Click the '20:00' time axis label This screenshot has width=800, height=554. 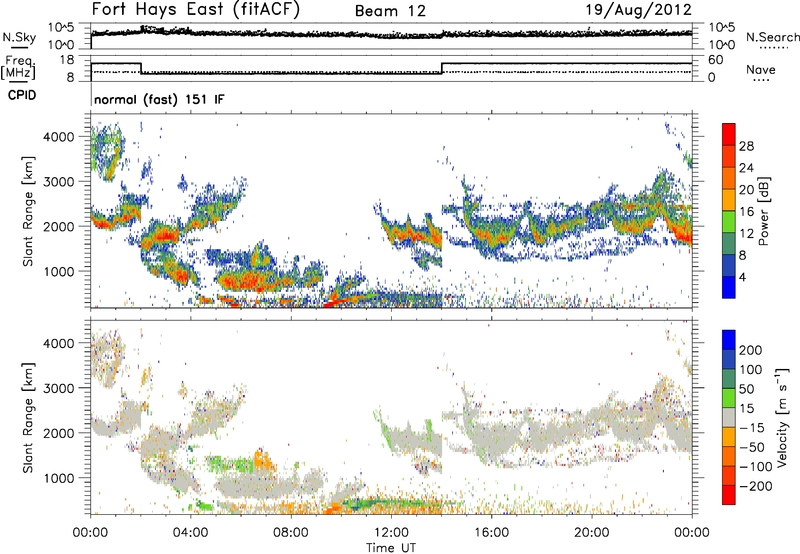click(592, 533)
